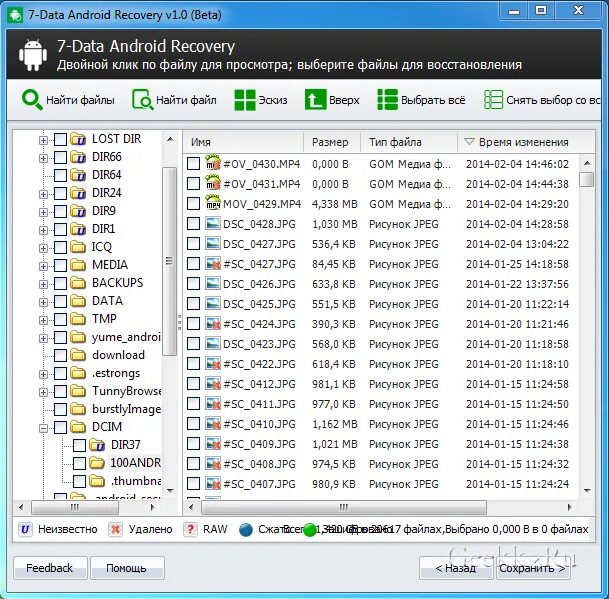Click the Неизвестно legend icon
609x599 pixels.
tap(25, 529)
